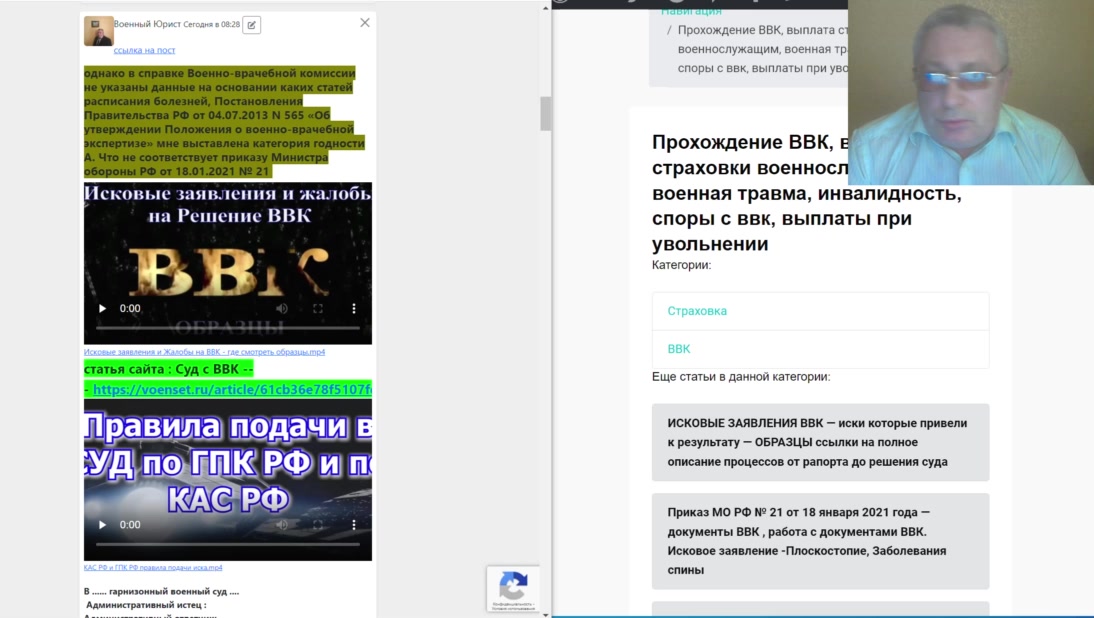Click the reCAPTCHA badge
The width and height of the screenshot is (1094, 618).
click(x=513, y=589)
